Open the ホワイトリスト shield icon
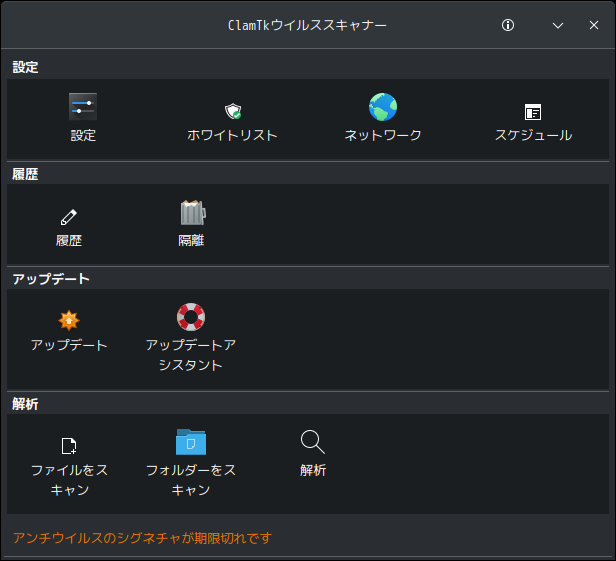 tap(232, 111)
